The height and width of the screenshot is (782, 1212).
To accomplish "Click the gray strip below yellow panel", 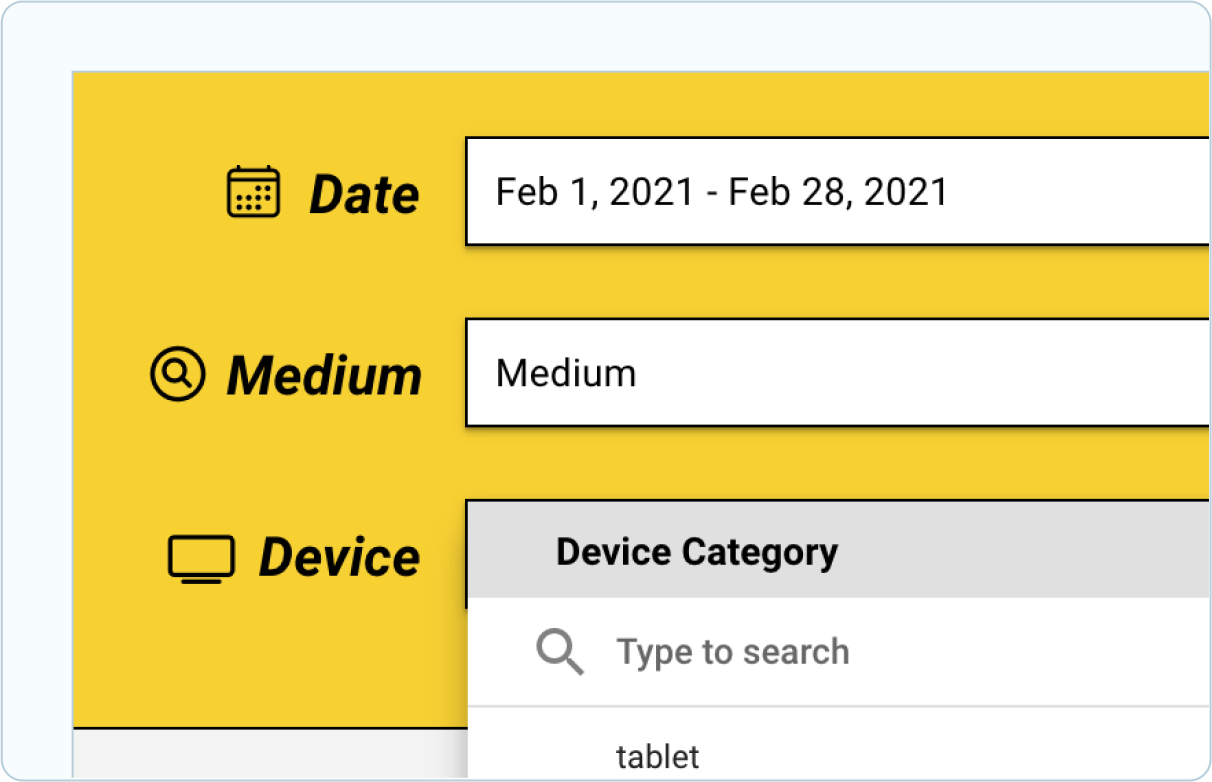I will point(270,753).
